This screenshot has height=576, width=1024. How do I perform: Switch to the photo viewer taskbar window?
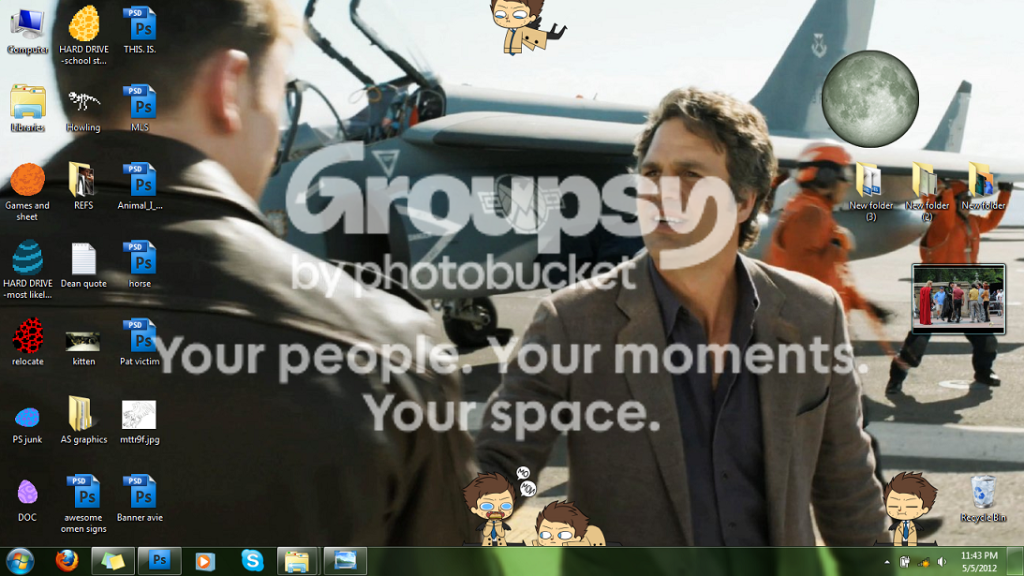[x=345, y=561]
